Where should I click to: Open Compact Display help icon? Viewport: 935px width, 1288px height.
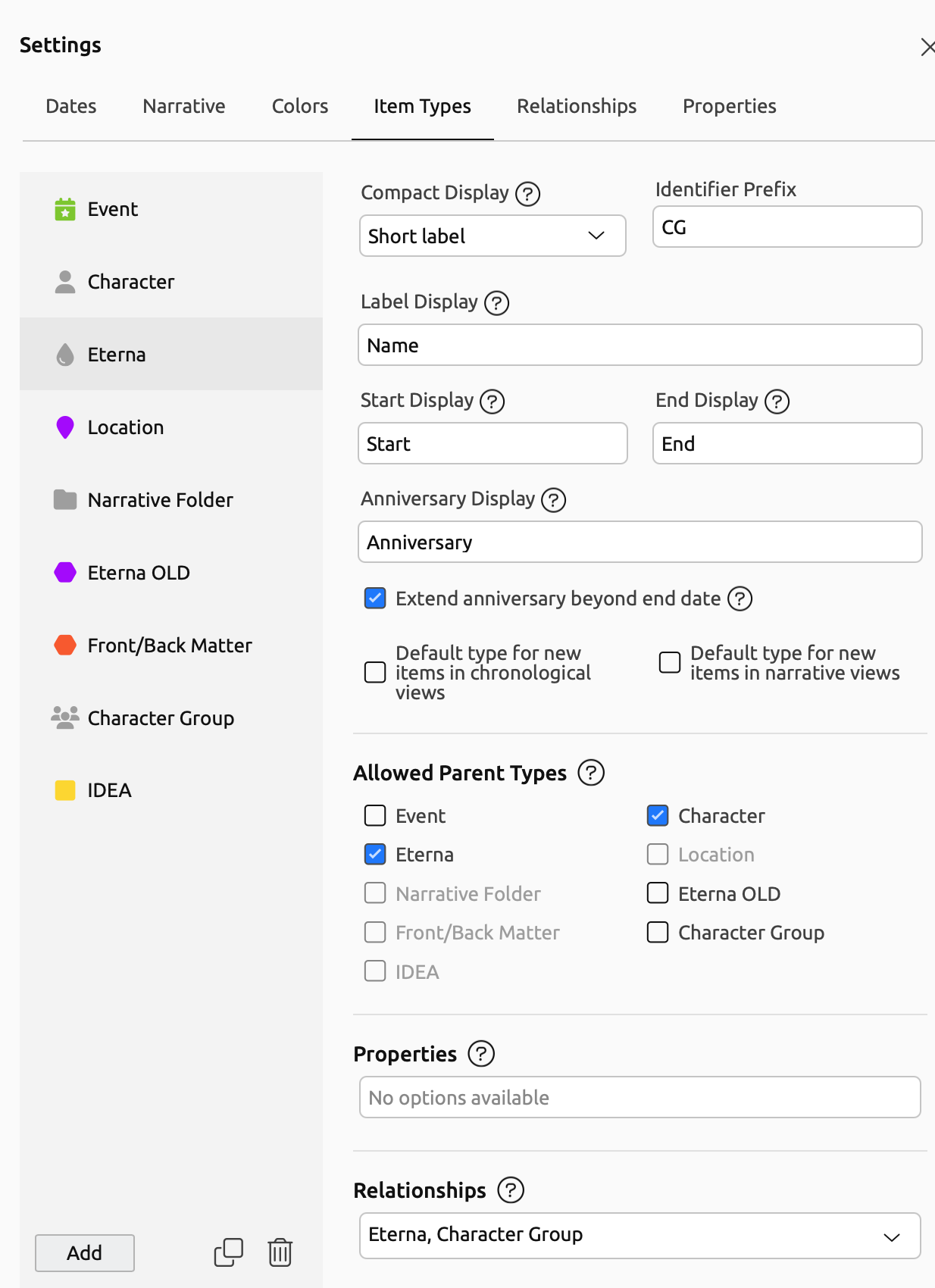pos(527,194)
